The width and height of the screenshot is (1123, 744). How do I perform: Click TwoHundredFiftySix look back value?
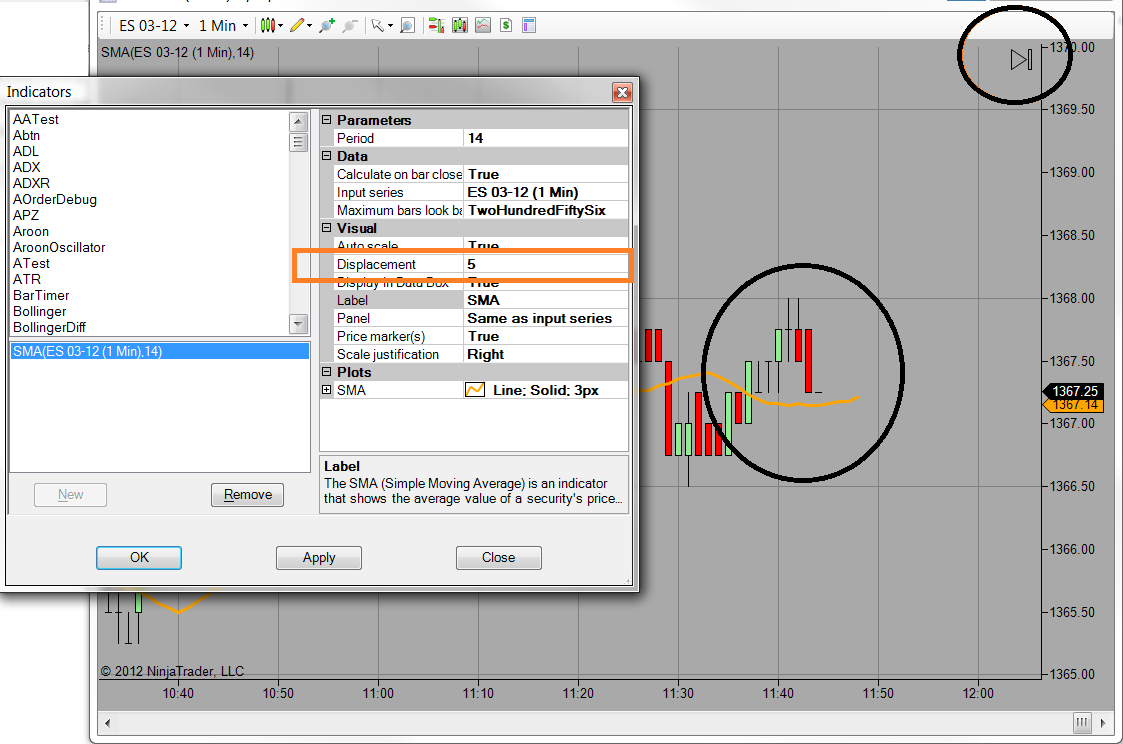click(546, 210)
